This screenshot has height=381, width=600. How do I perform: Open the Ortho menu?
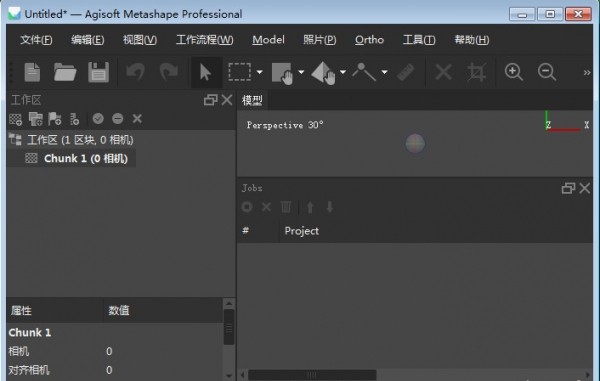pyautogui.click(x=369, y=40)
